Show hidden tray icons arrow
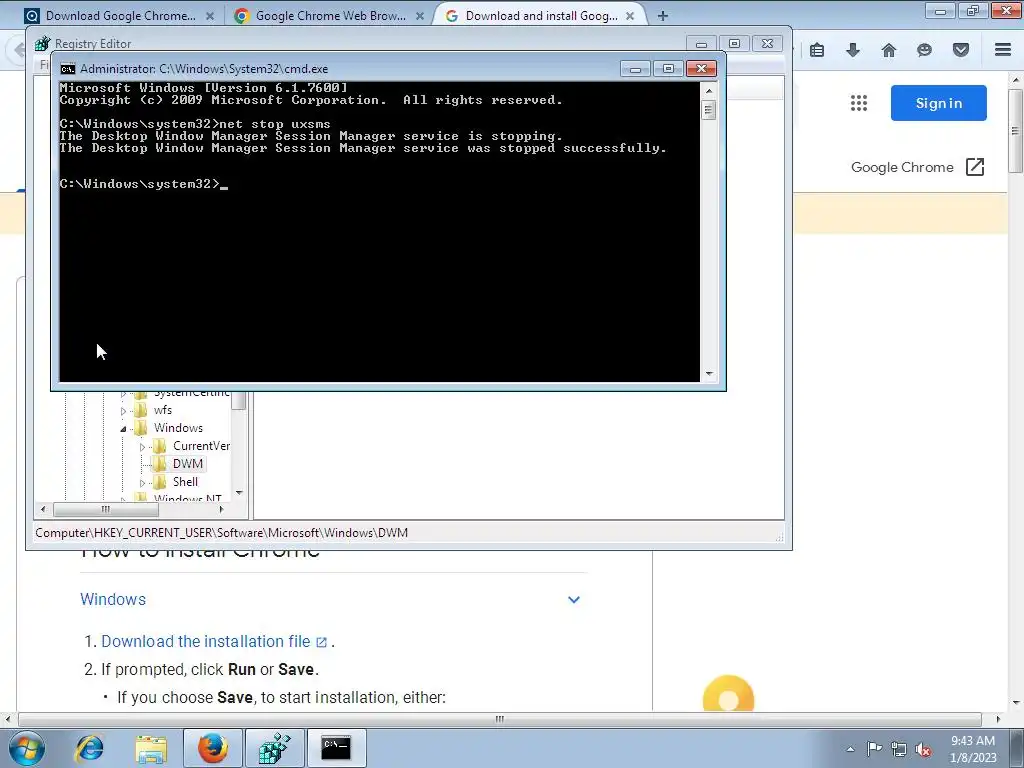 coord(850,749)
